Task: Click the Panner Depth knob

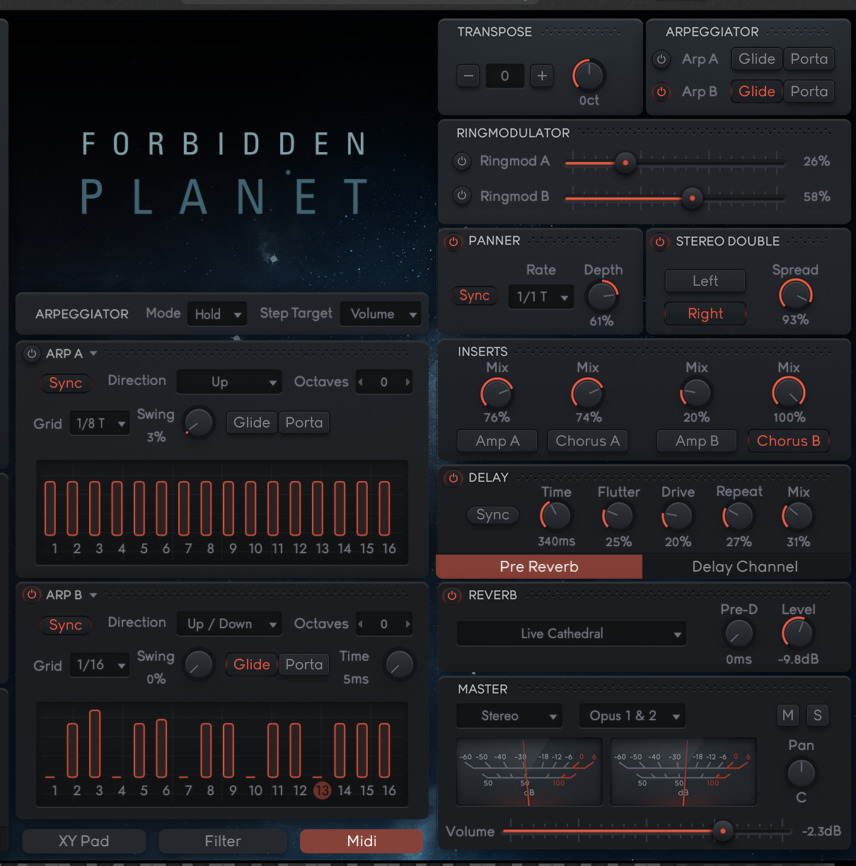Action: pos(603,296)
